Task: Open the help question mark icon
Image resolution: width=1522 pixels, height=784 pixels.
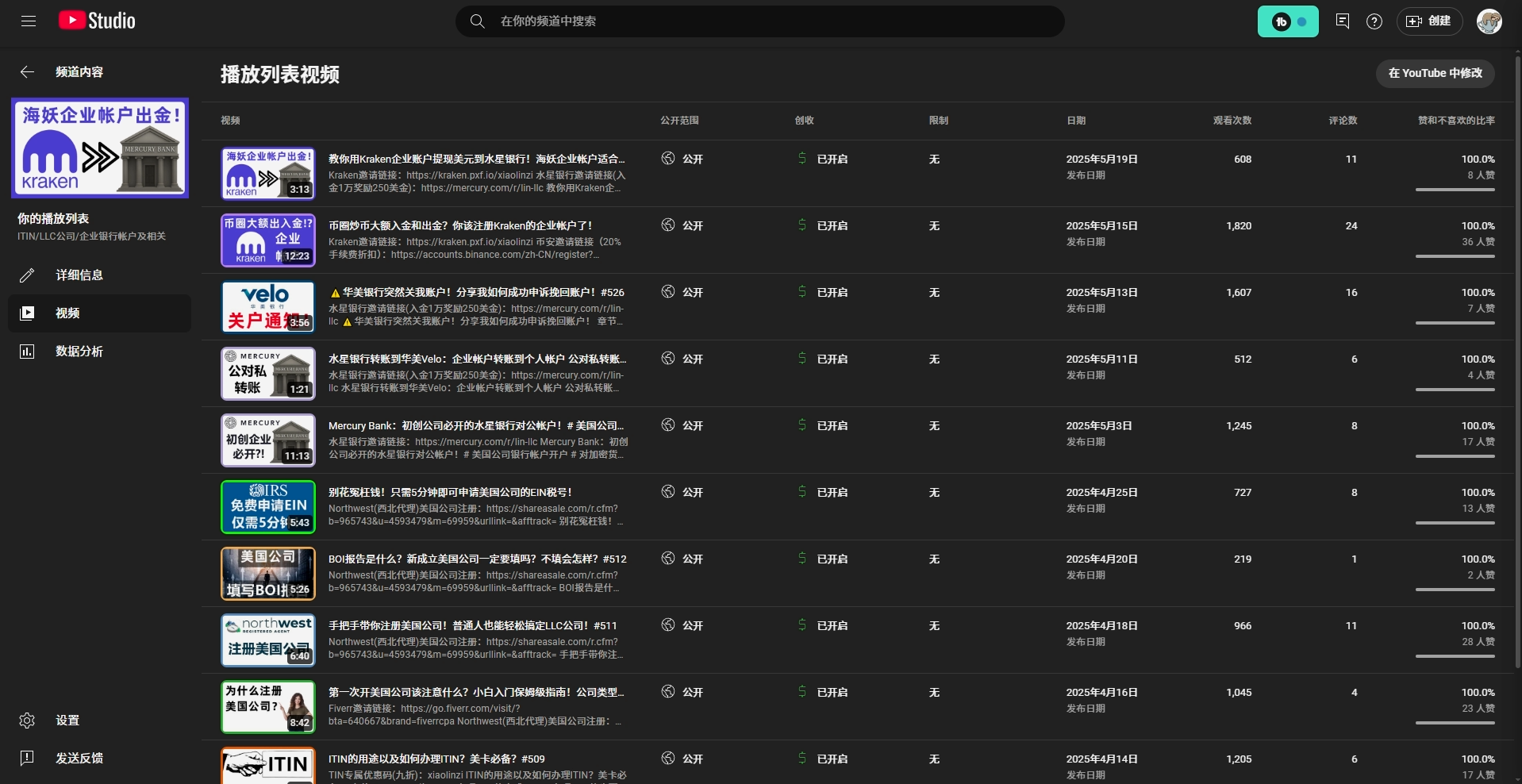Action: (1374, 21)
